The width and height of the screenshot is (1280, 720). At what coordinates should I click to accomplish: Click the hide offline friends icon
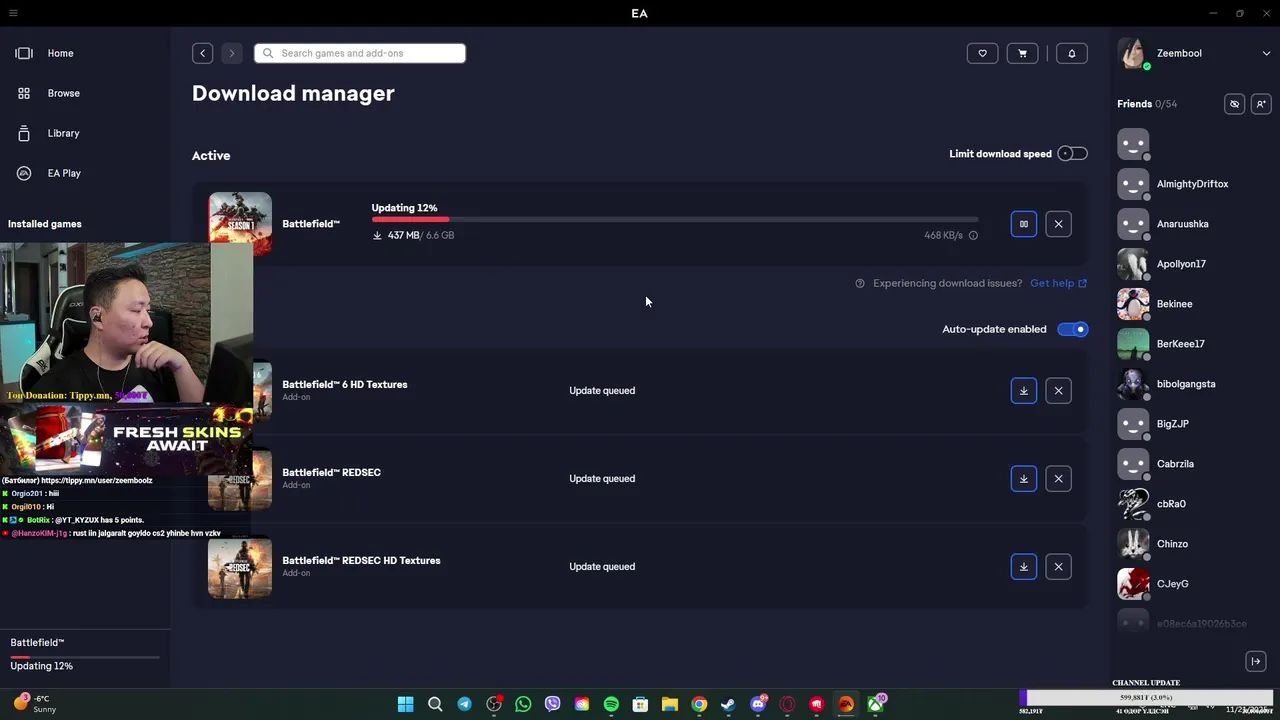pyautogui.click(x=1235, y=104)
